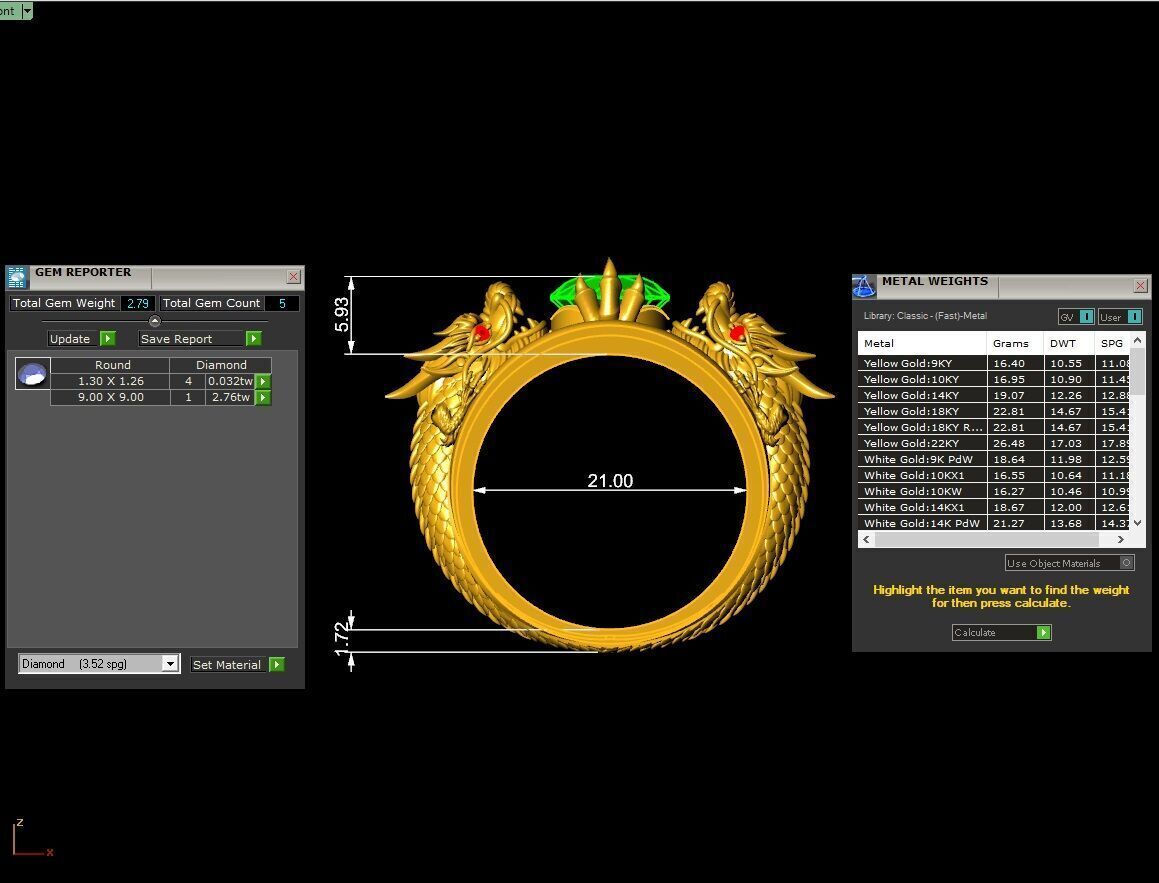The image size is (1159, 883).
Task: Select the Yellow Gold:9KY row
Action: [x=994, y=364]
